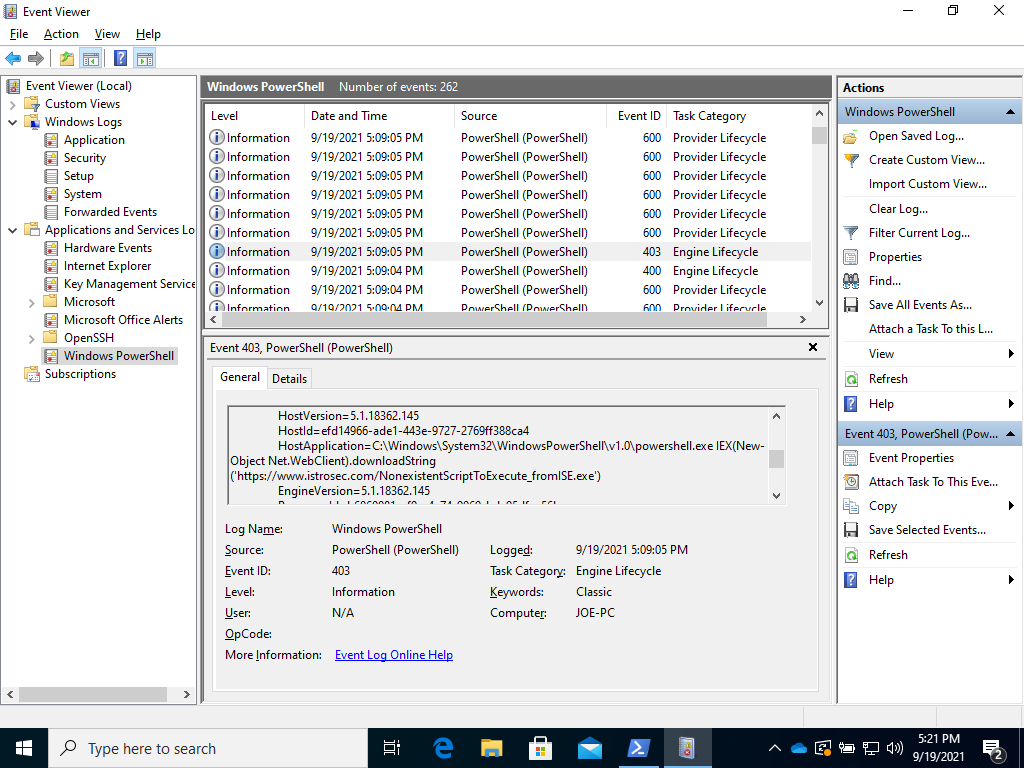Launch Microsoft Edge from the taskbar
Screen dimensions: 1024x768
443,748
